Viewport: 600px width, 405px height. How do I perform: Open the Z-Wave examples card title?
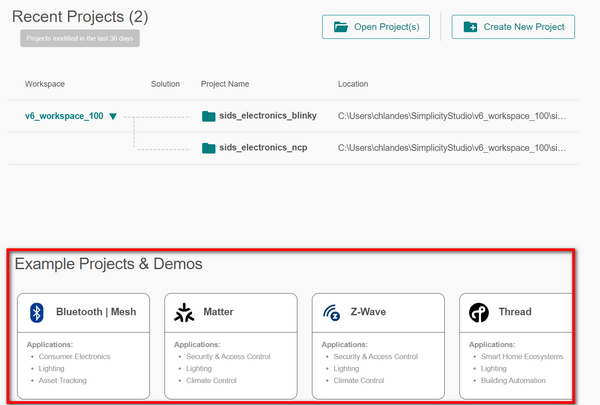click(368, 312)
